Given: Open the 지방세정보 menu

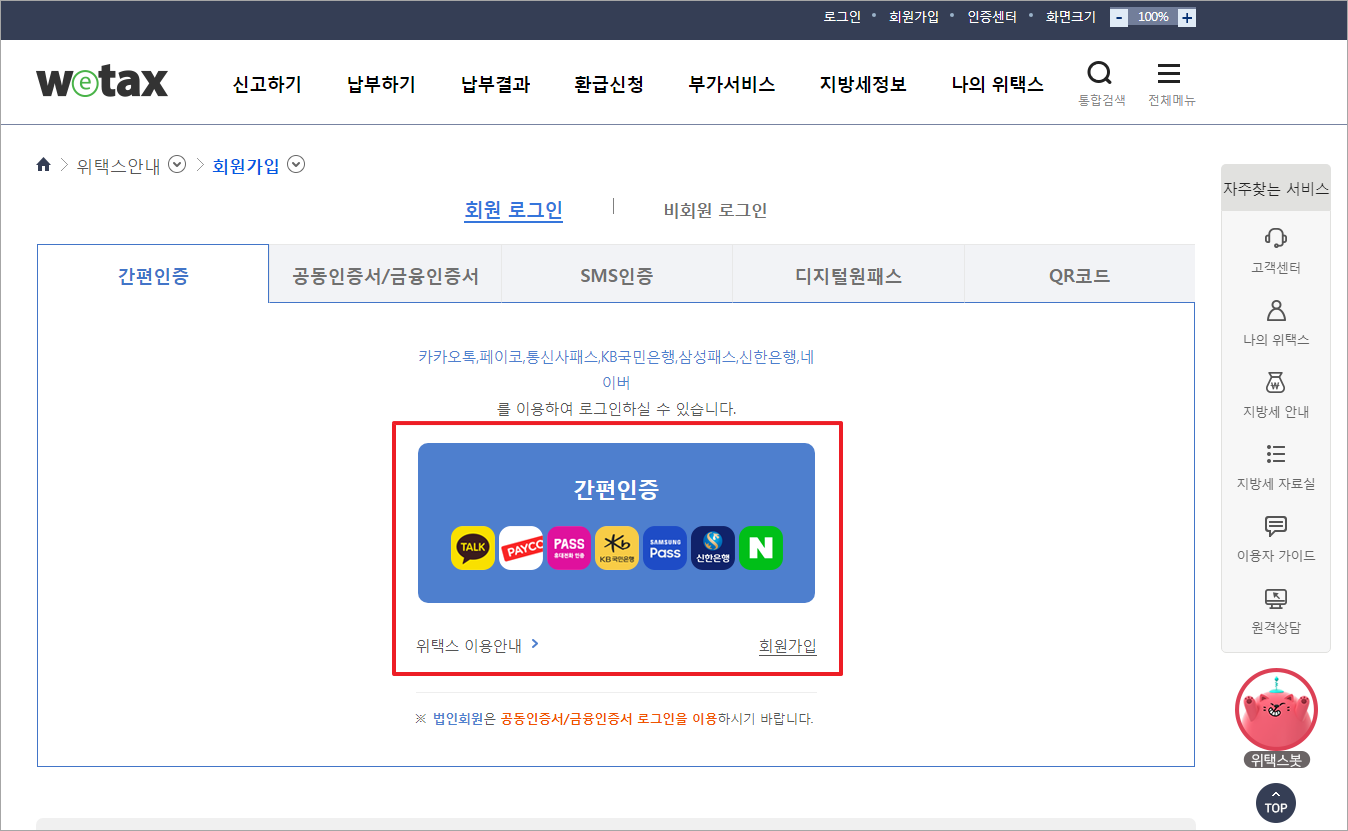Looking at the screenshot, I should (863, 84).
